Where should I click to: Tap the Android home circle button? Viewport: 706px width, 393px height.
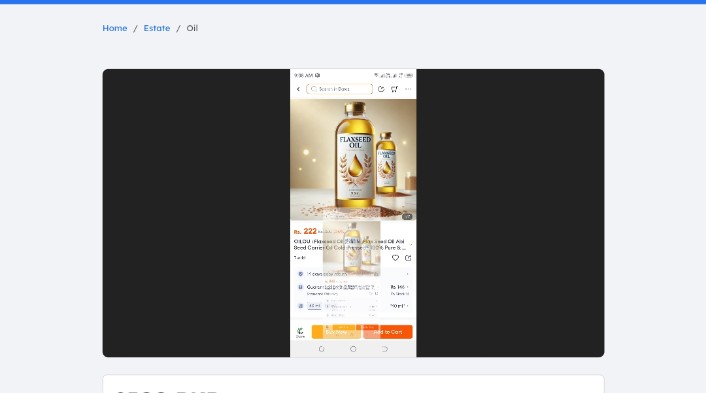353,349
